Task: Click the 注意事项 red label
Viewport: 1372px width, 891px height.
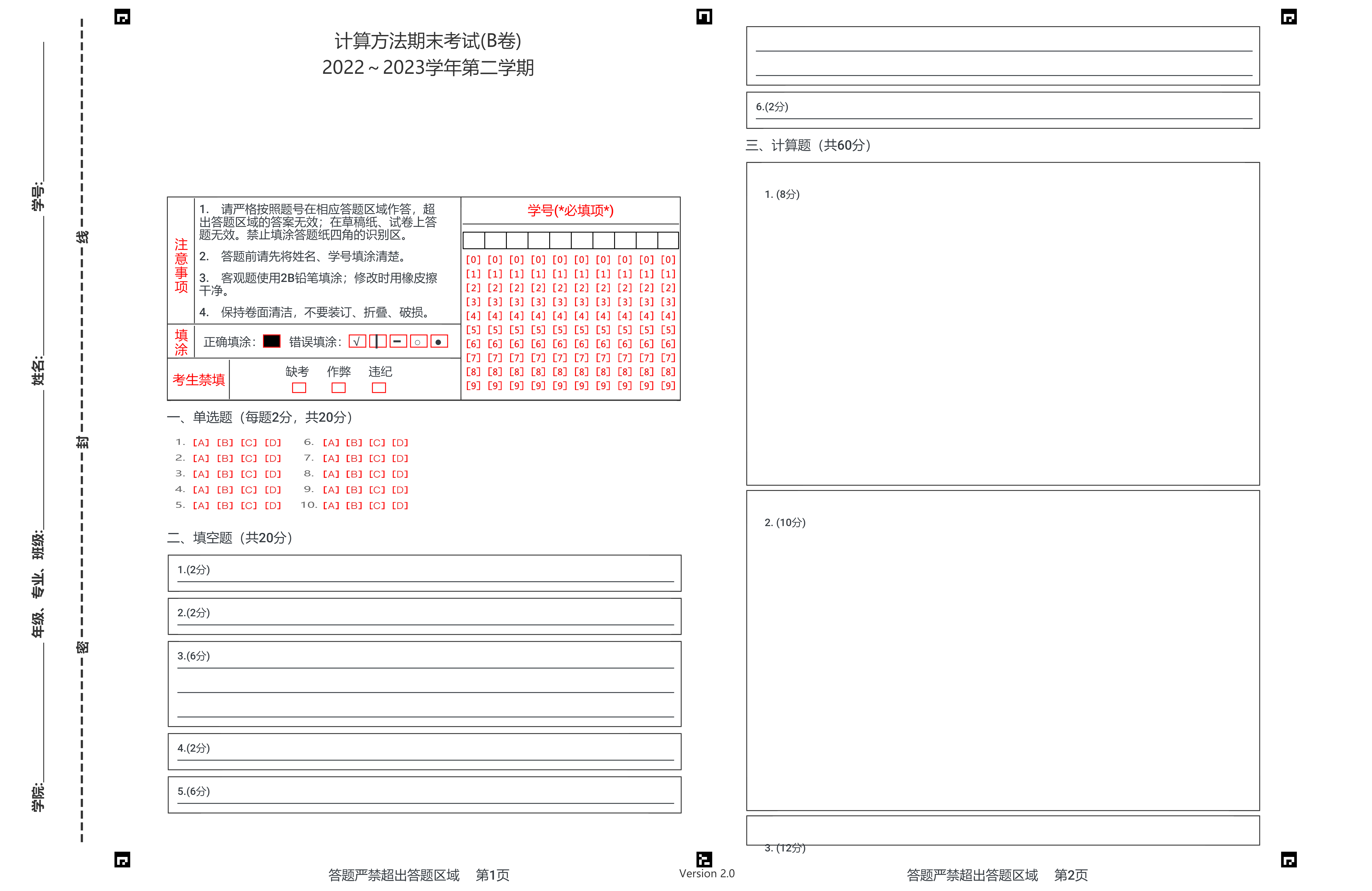Action: click(x=181, y=266)
